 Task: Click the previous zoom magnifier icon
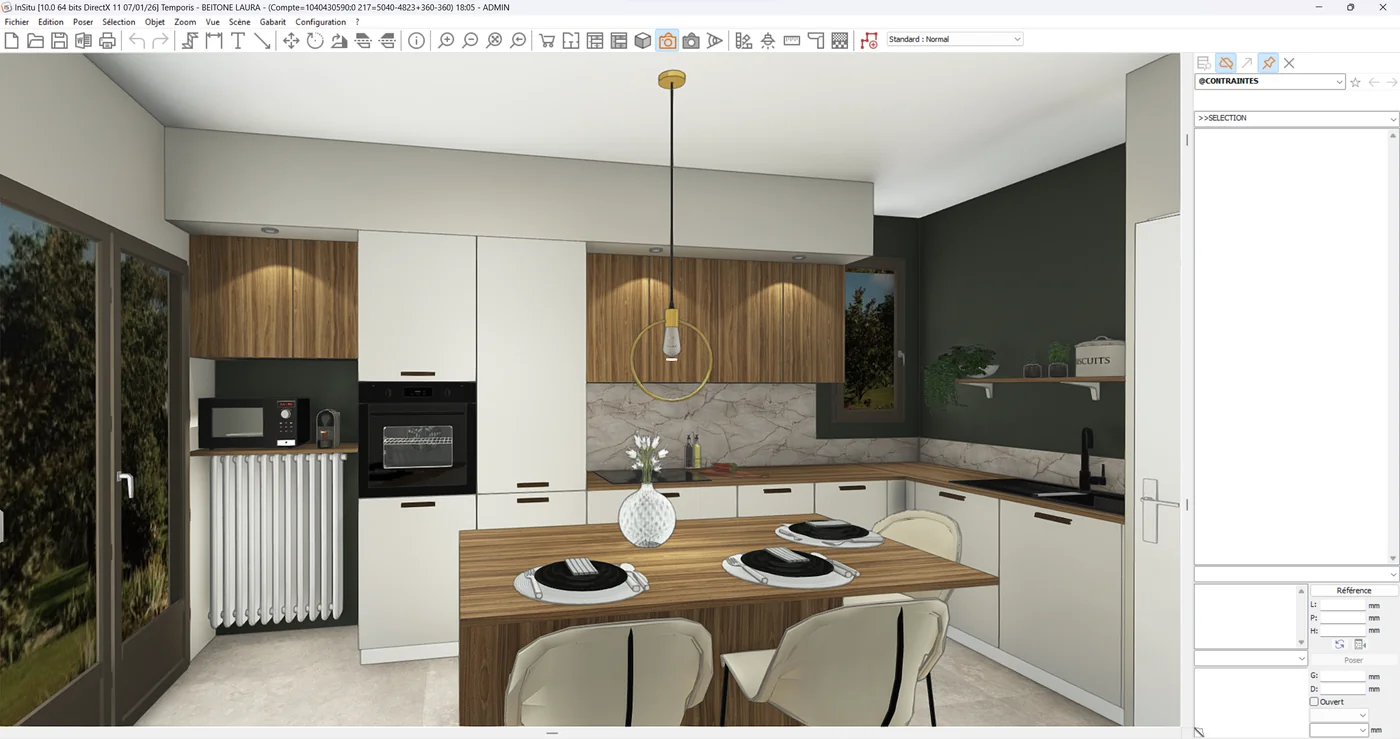tap(518, 40)
